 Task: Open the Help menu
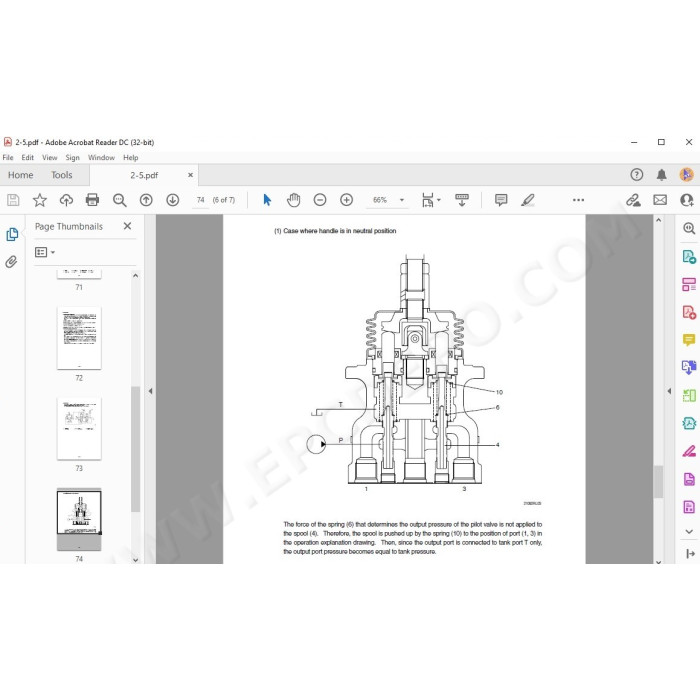point(131,158)
